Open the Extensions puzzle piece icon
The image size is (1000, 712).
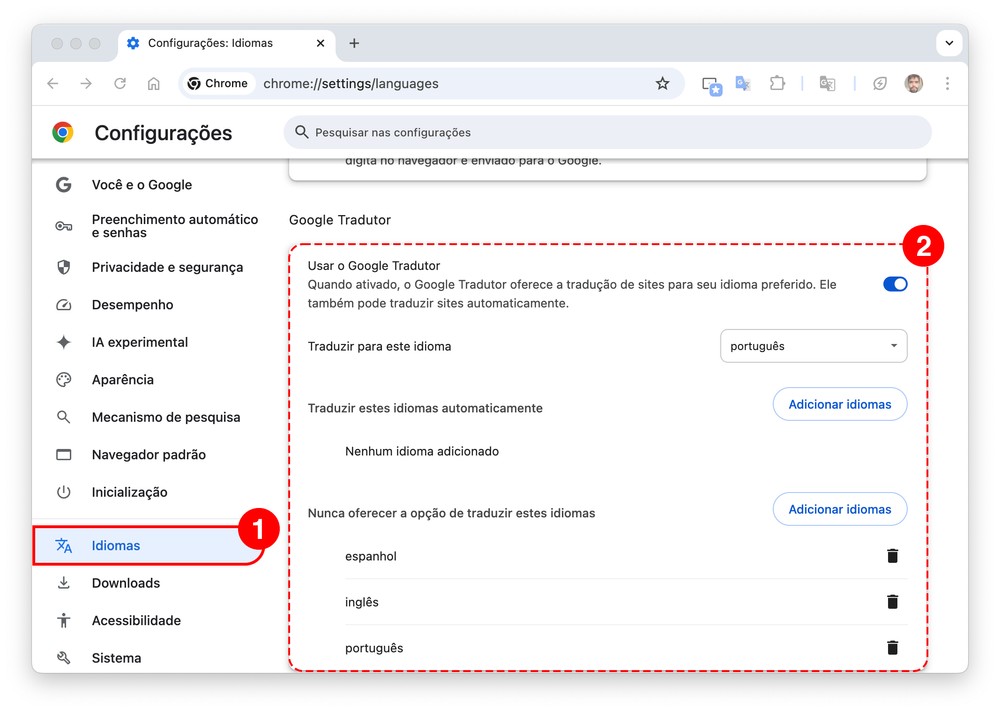pyautogui.click(x=777, y=84)
